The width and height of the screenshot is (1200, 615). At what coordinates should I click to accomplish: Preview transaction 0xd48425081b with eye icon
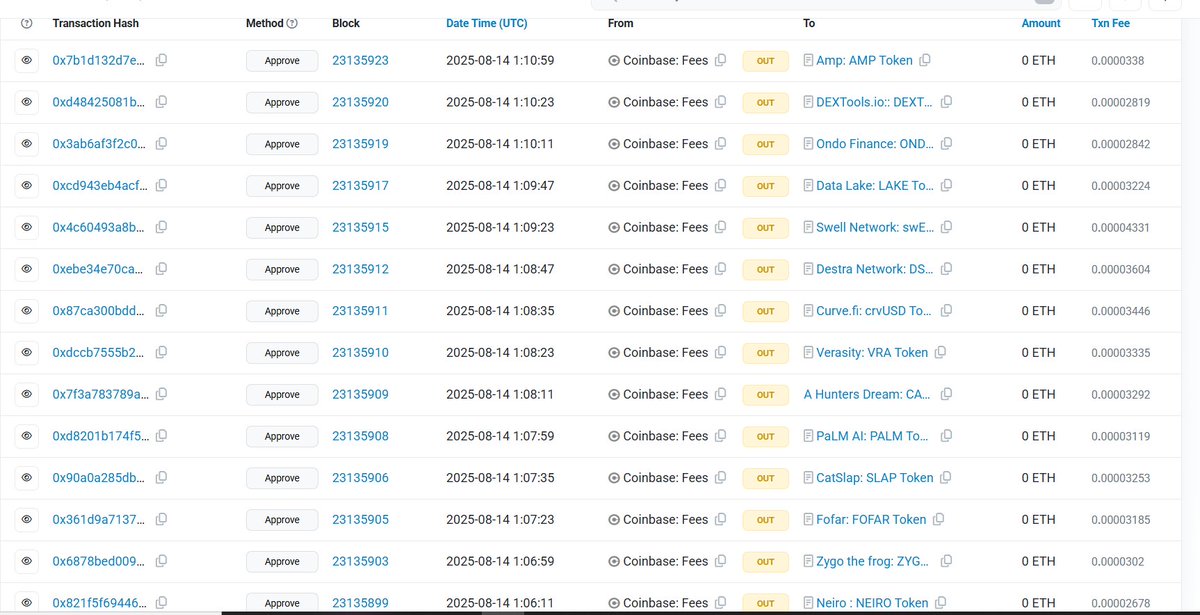tap(27, 102)
